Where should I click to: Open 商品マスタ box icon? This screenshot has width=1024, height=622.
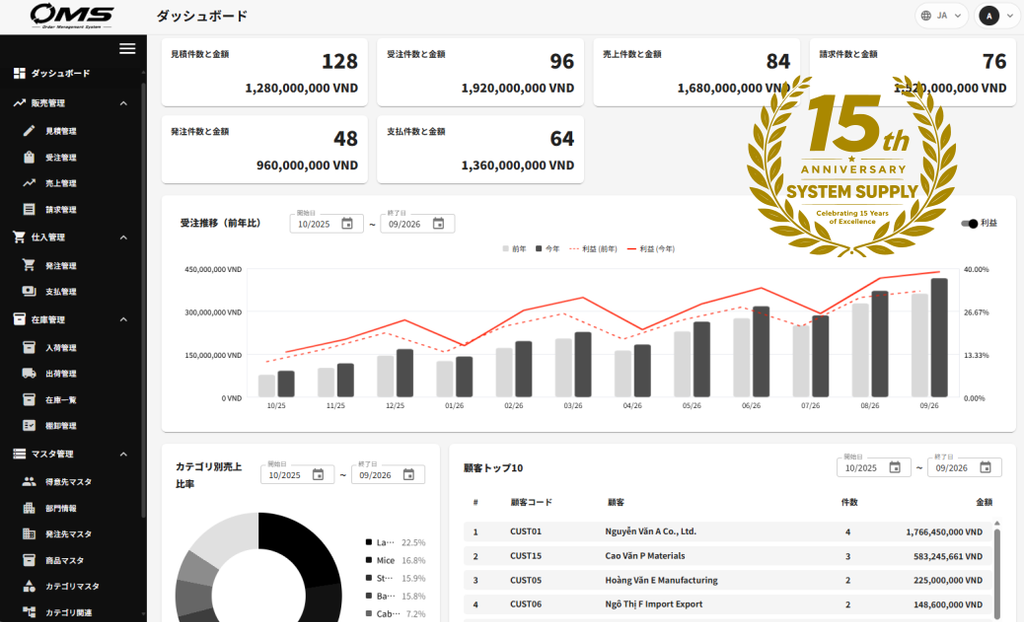point(29,560)
